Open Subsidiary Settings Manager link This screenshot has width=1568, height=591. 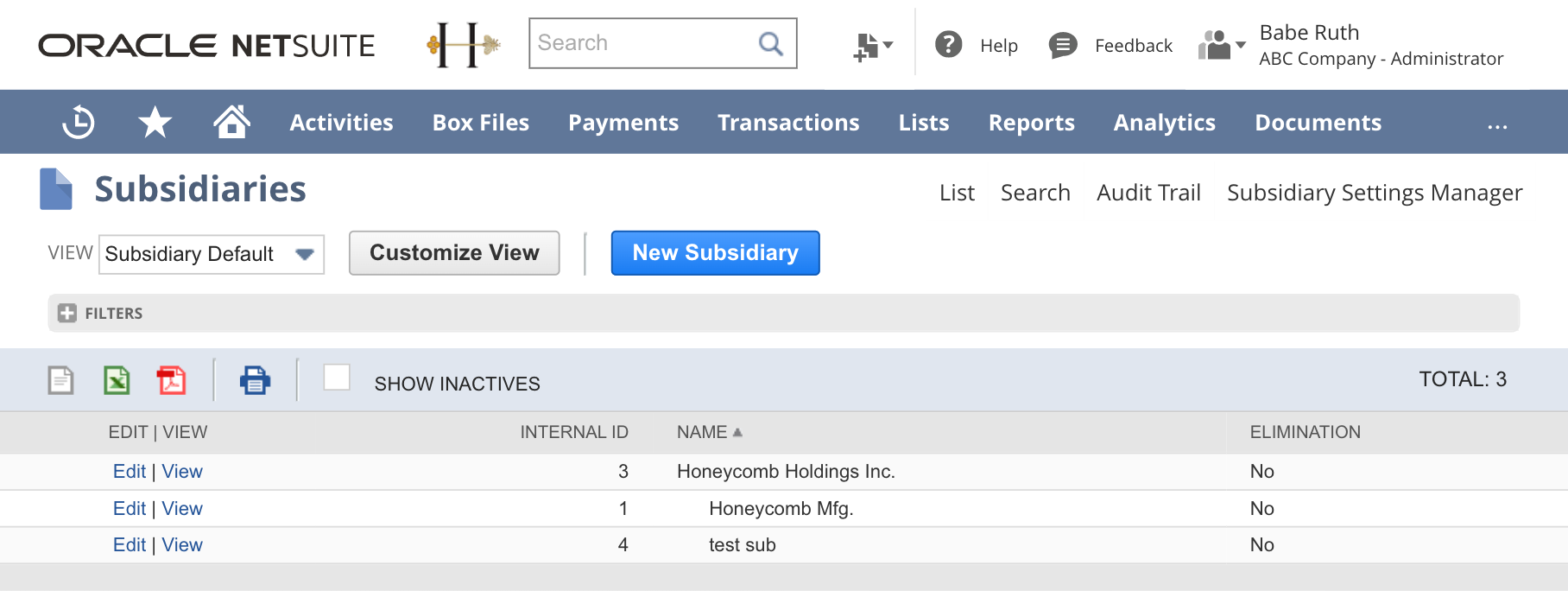point(1375,193)
